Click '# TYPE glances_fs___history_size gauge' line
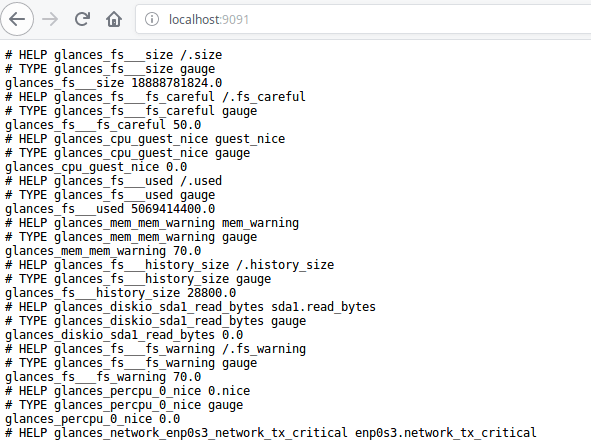Viewport: 591px width, 441px height. (x=138, y=279)
